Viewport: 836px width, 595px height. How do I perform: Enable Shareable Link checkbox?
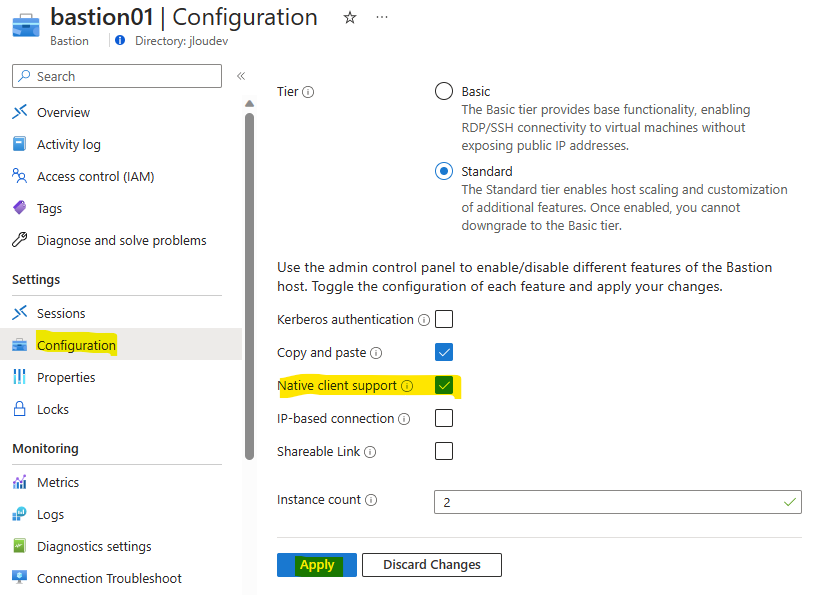(444, 451)
